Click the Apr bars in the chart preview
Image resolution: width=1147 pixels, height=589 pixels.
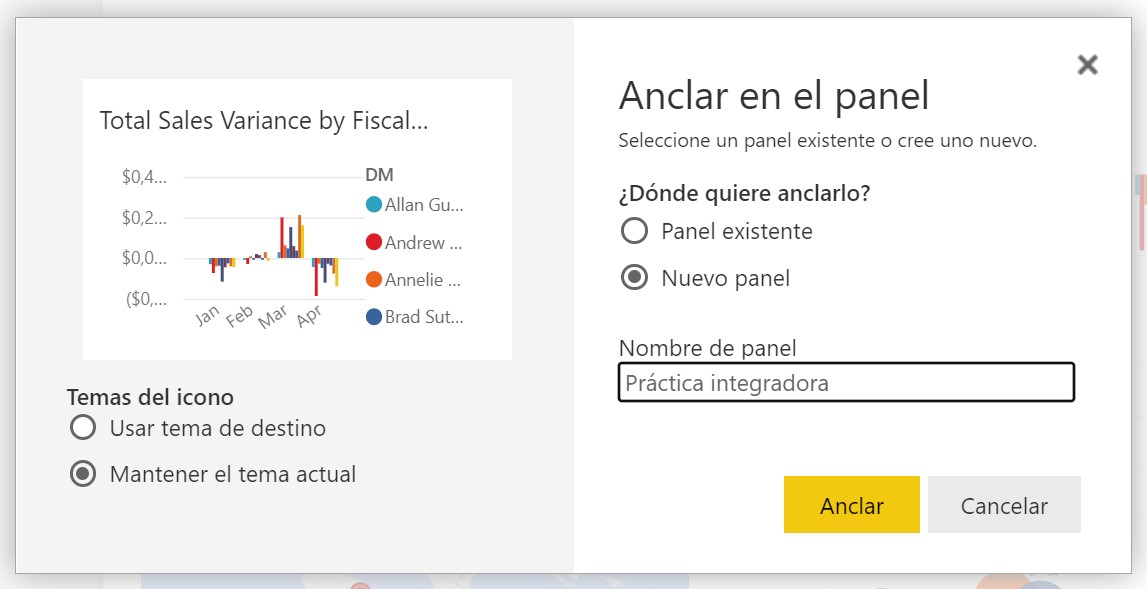(326, 276)
